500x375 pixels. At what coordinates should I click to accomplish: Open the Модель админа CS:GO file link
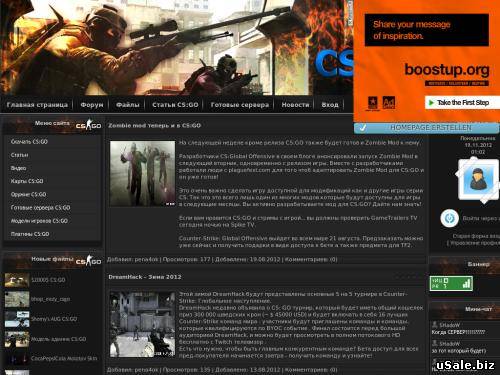click(59, 339)
